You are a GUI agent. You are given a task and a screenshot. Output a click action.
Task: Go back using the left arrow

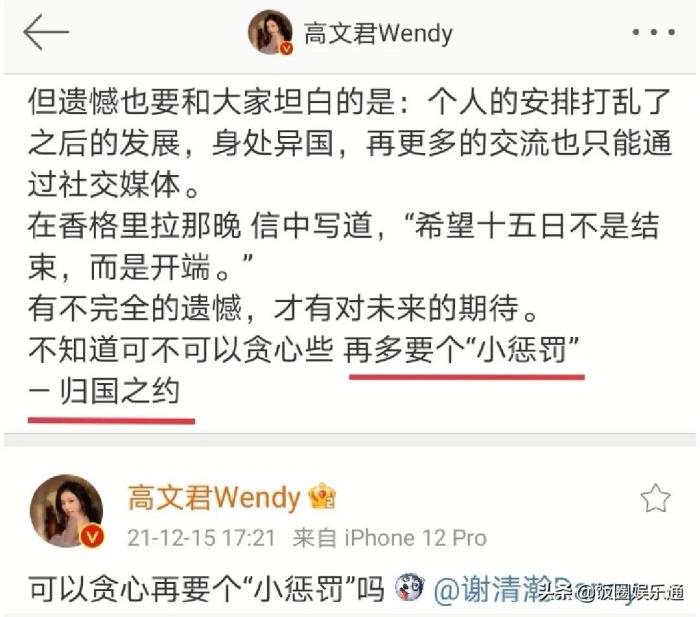(x=46, y=32)
